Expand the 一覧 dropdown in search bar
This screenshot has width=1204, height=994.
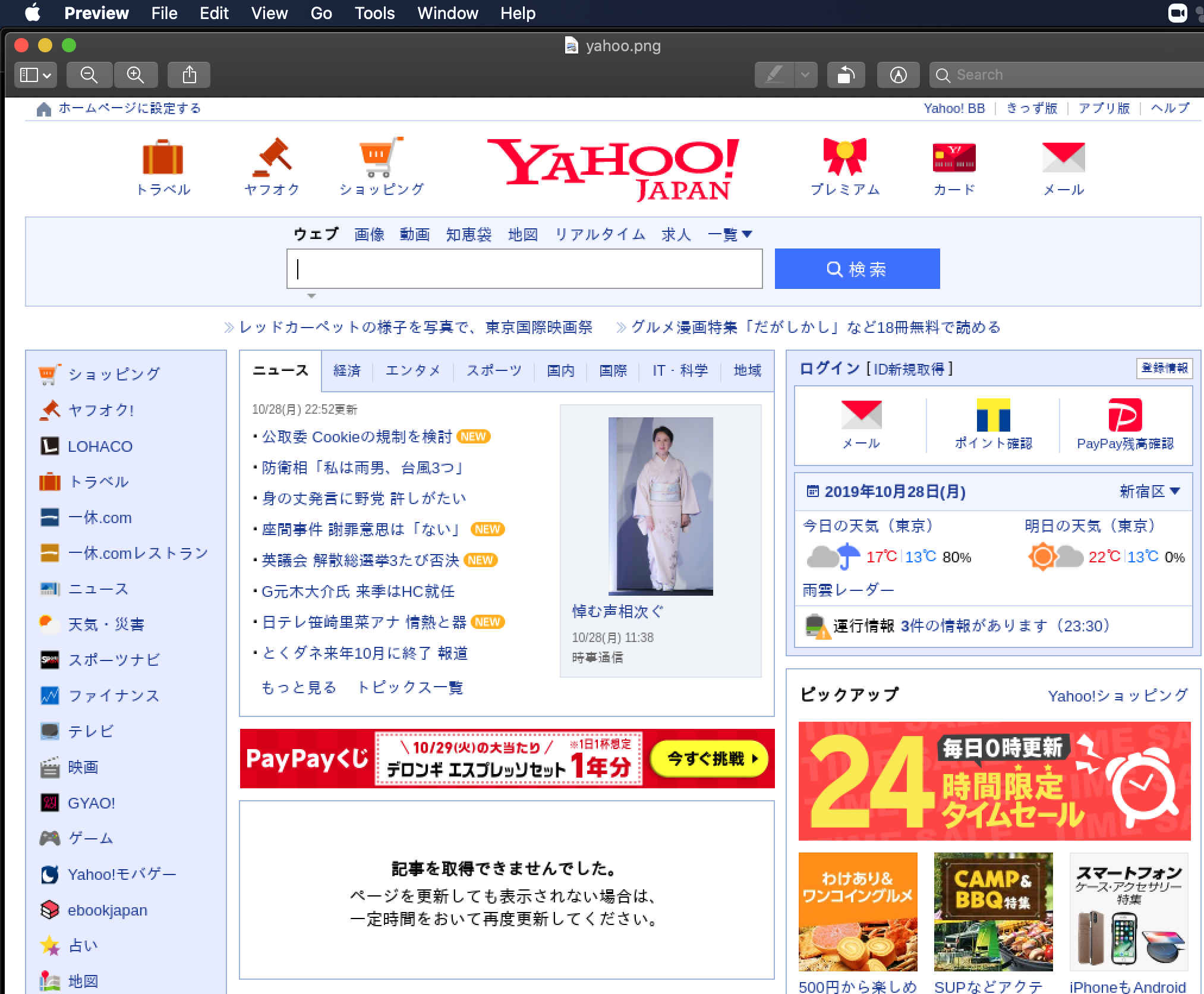730,234
